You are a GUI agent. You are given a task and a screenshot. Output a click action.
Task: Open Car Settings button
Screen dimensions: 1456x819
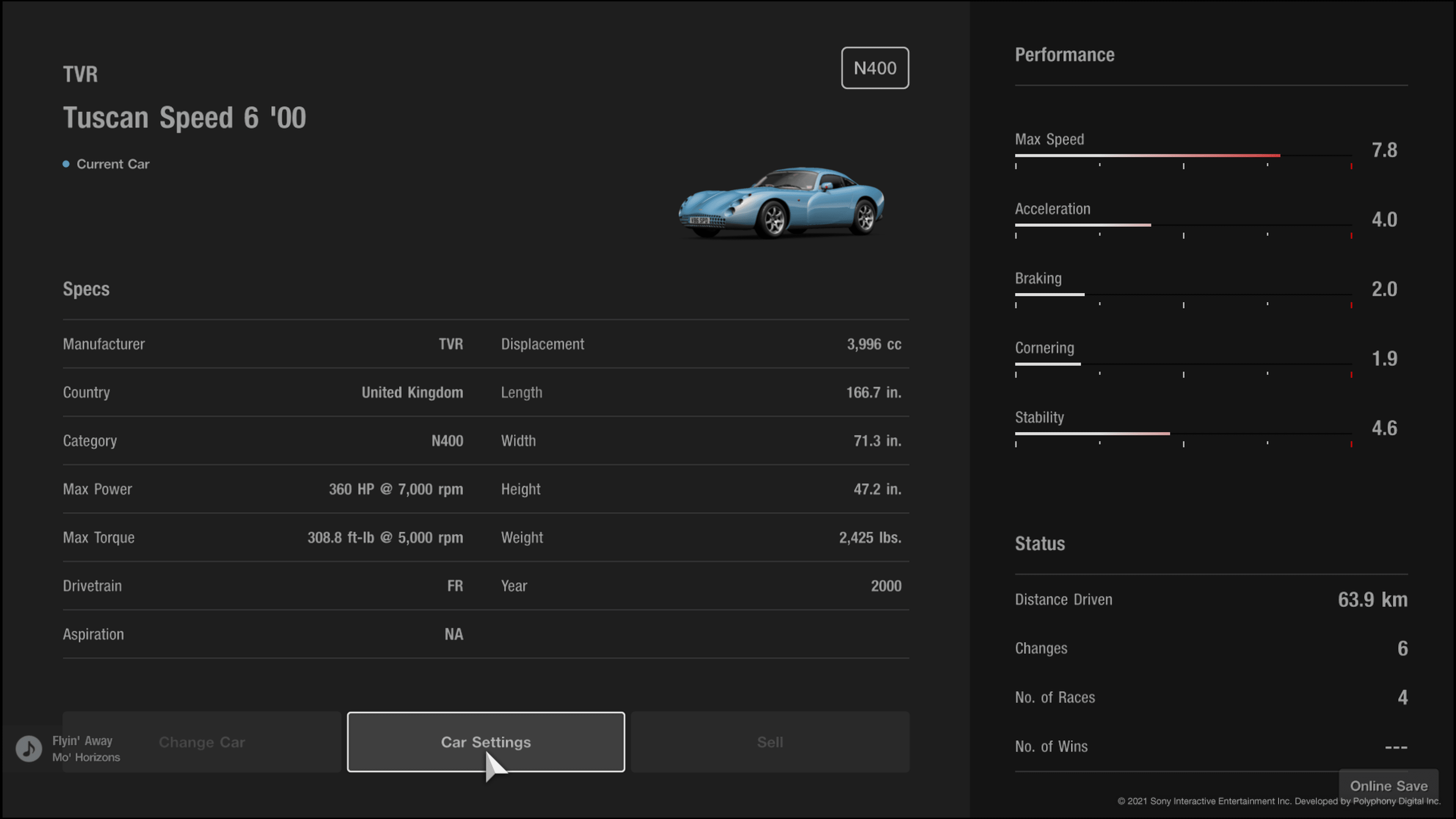pos(485,742)
